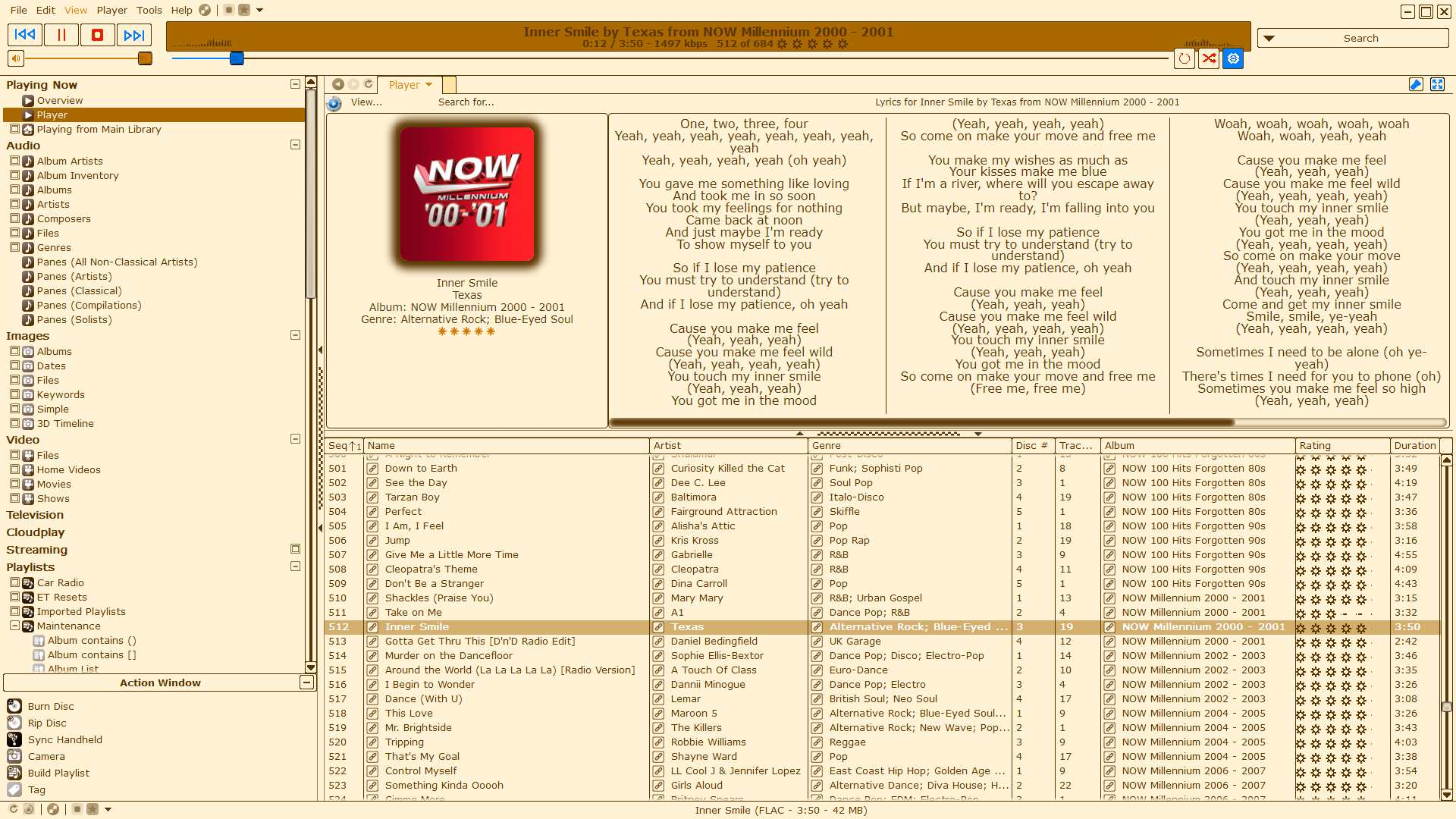Click the status bar star icon
Image resolution: width=1456 pixels, height=819 pixels.
point(93,809)
